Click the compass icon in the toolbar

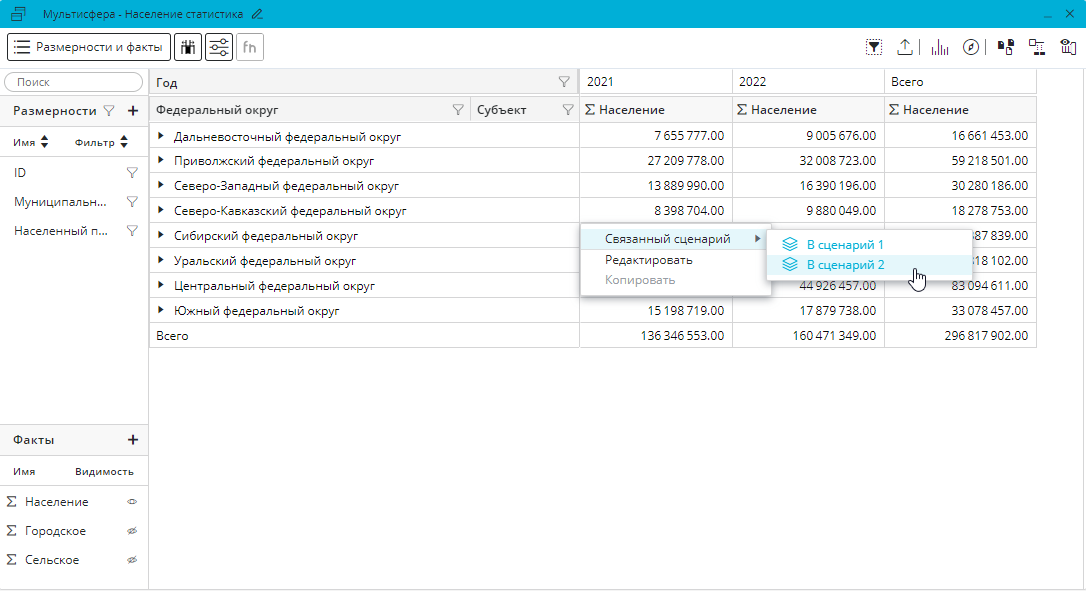(970, 47)
